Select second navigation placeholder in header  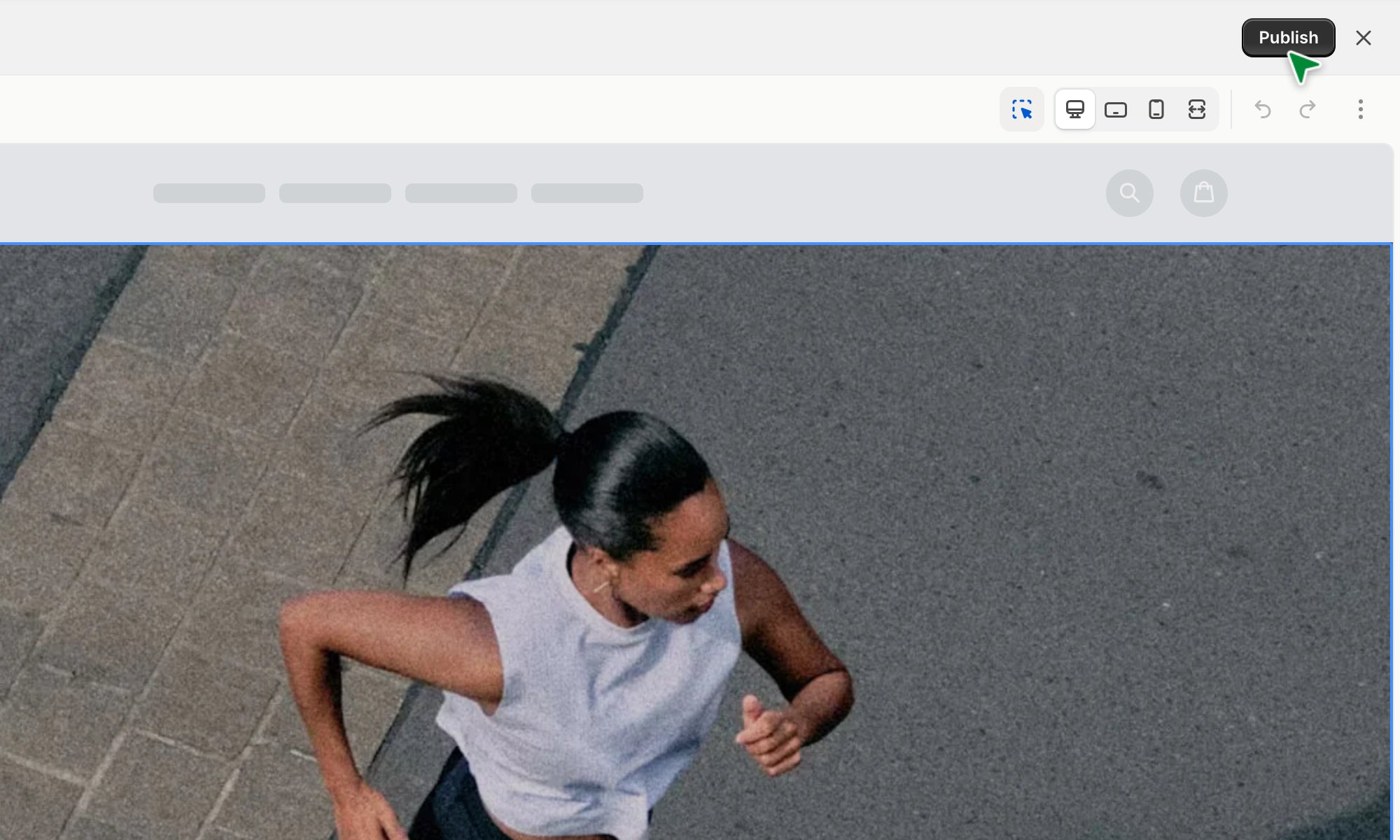click(335, 193)
